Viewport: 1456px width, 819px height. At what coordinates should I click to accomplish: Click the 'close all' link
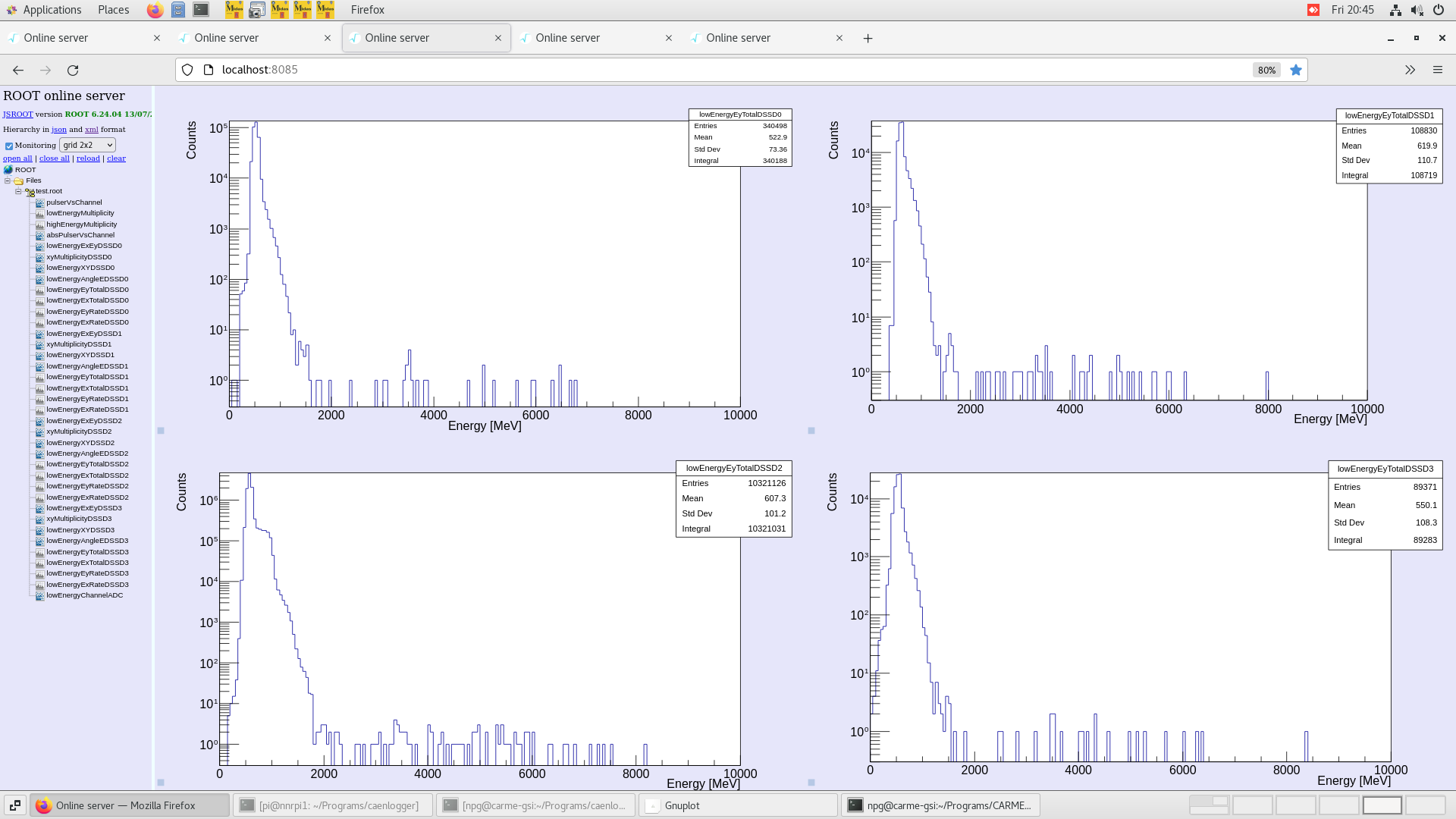click(55, 158)
